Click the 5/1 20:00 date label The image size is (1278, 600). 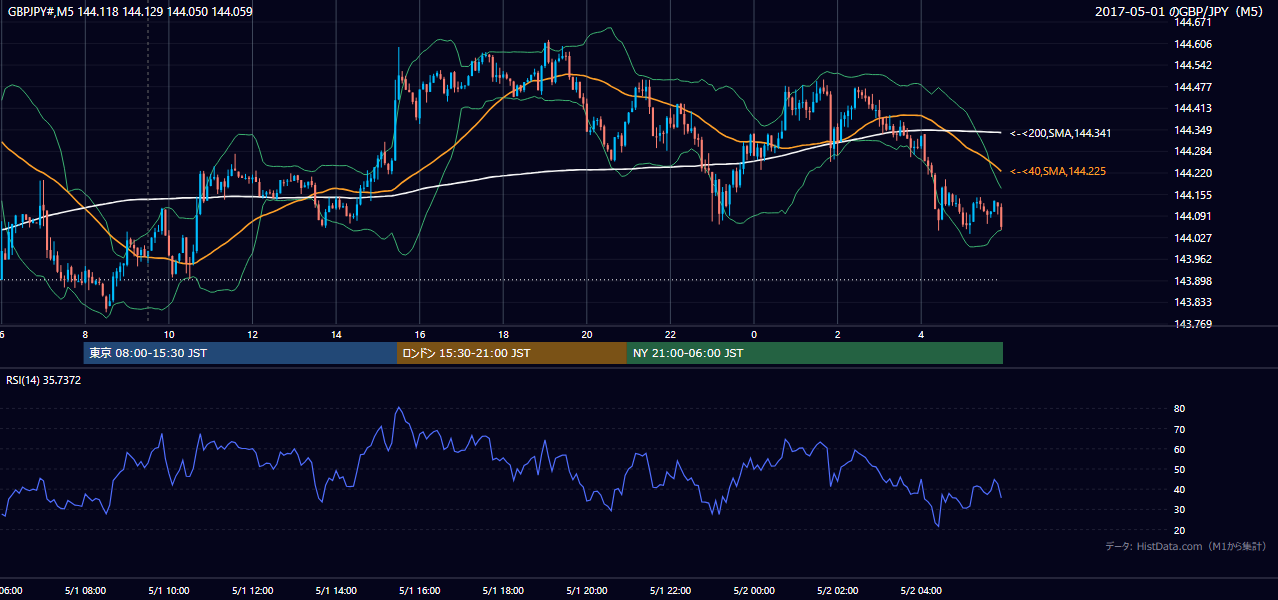(x=587, y=591)
